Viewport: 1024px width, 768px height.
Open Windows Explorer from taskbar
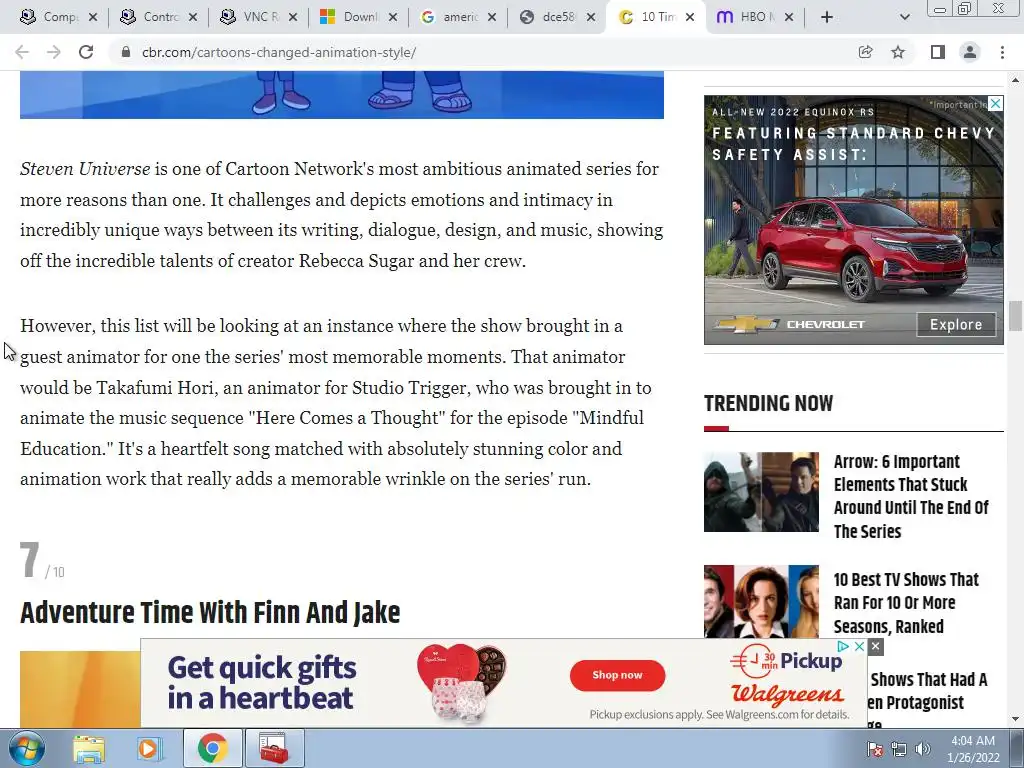(x=89, y=748)
